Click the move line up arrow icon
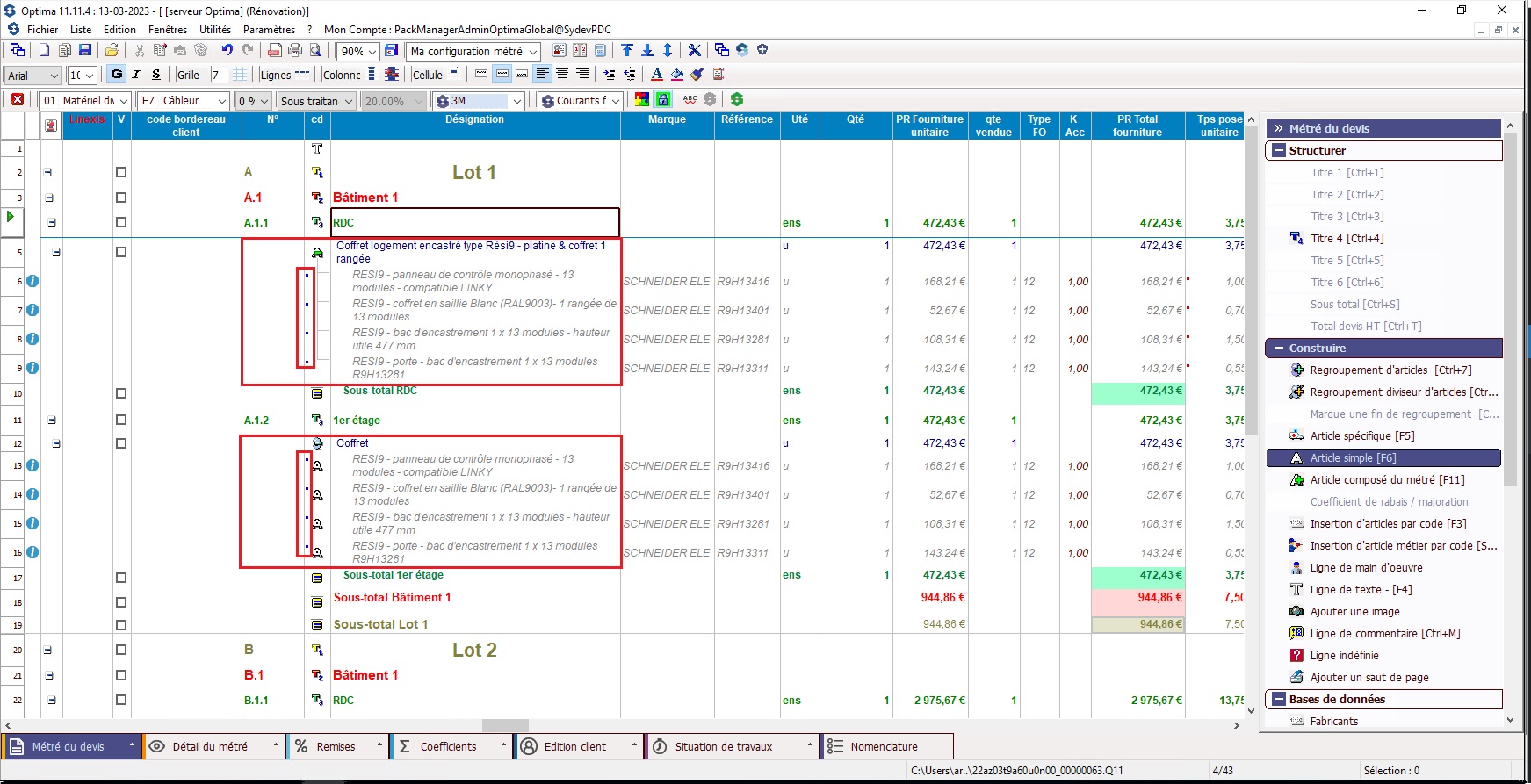 pyautogui.click(x=627, y=51)
